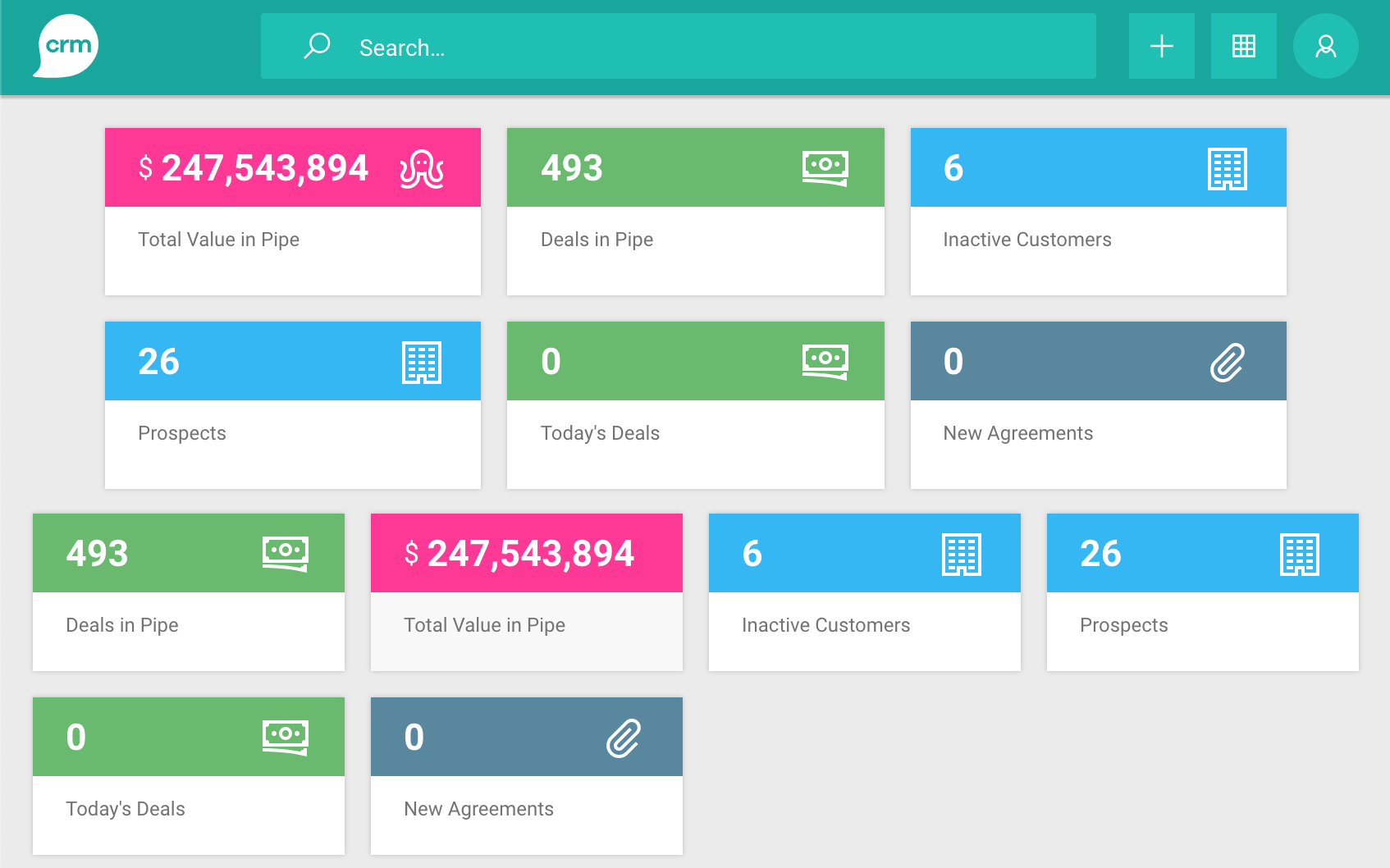Viewport: 1390px width, 868px height.
Task: Open the grid view icon in header
Action: 1243,46
